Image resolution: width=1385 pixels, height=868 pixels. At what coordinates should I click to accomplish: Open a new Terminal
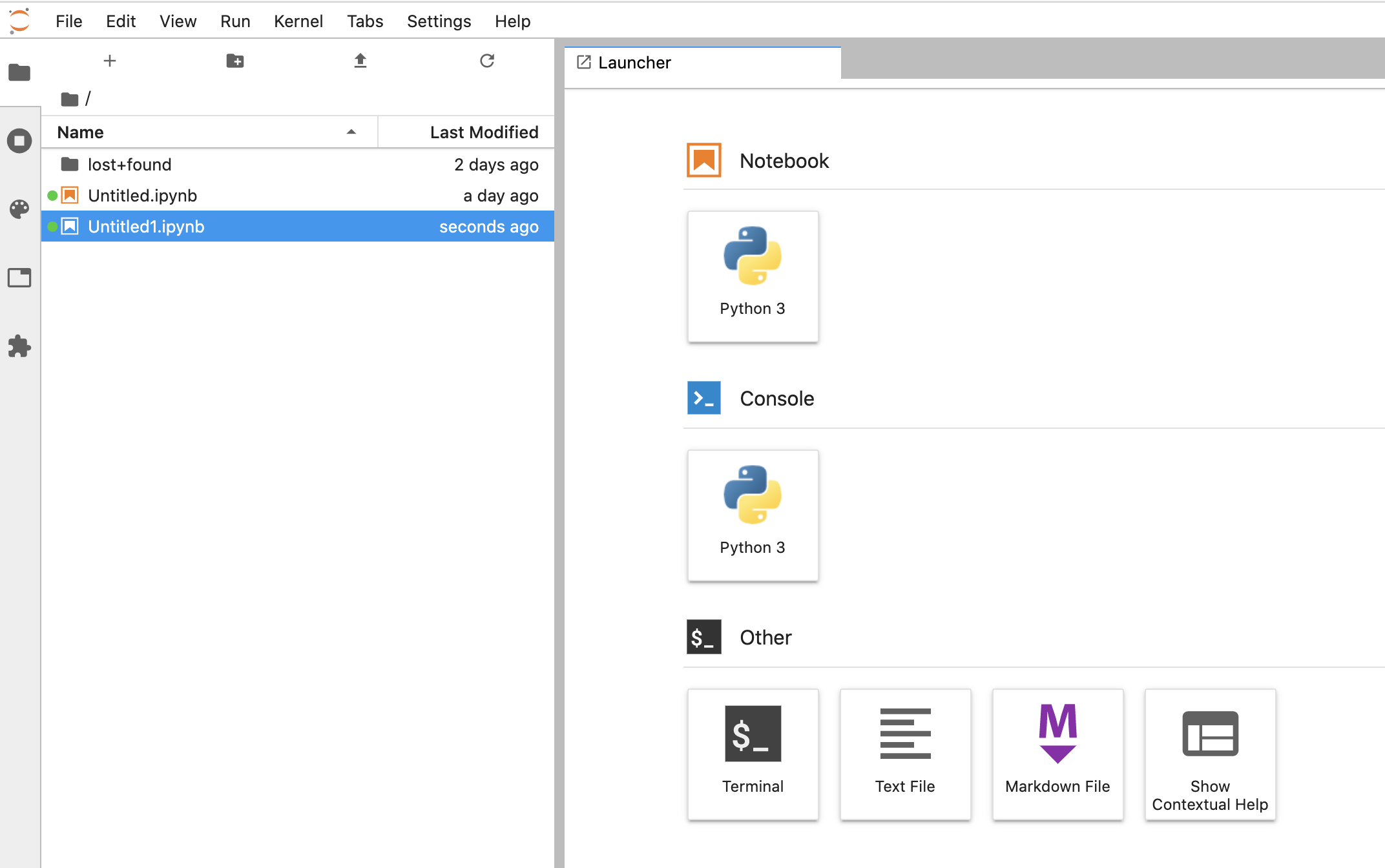click(753, 754)
